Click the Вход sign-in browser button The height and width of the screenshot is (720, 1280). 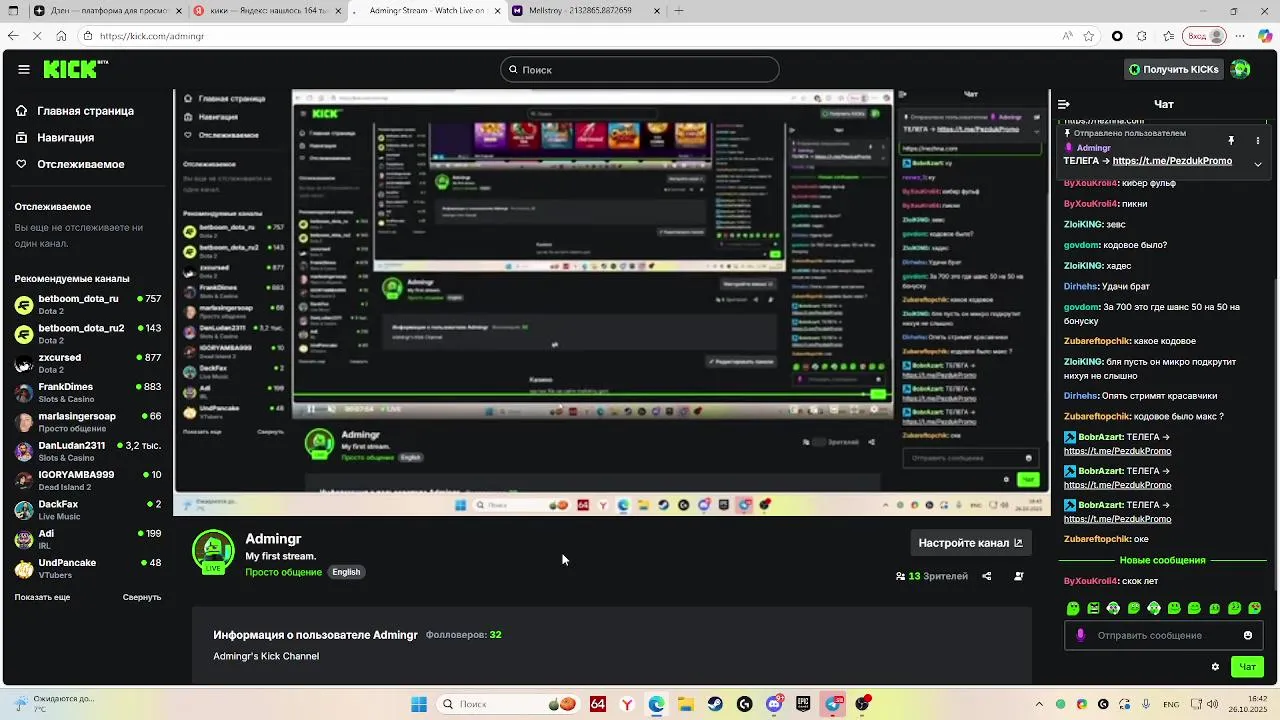click(x=1203, y=36)
